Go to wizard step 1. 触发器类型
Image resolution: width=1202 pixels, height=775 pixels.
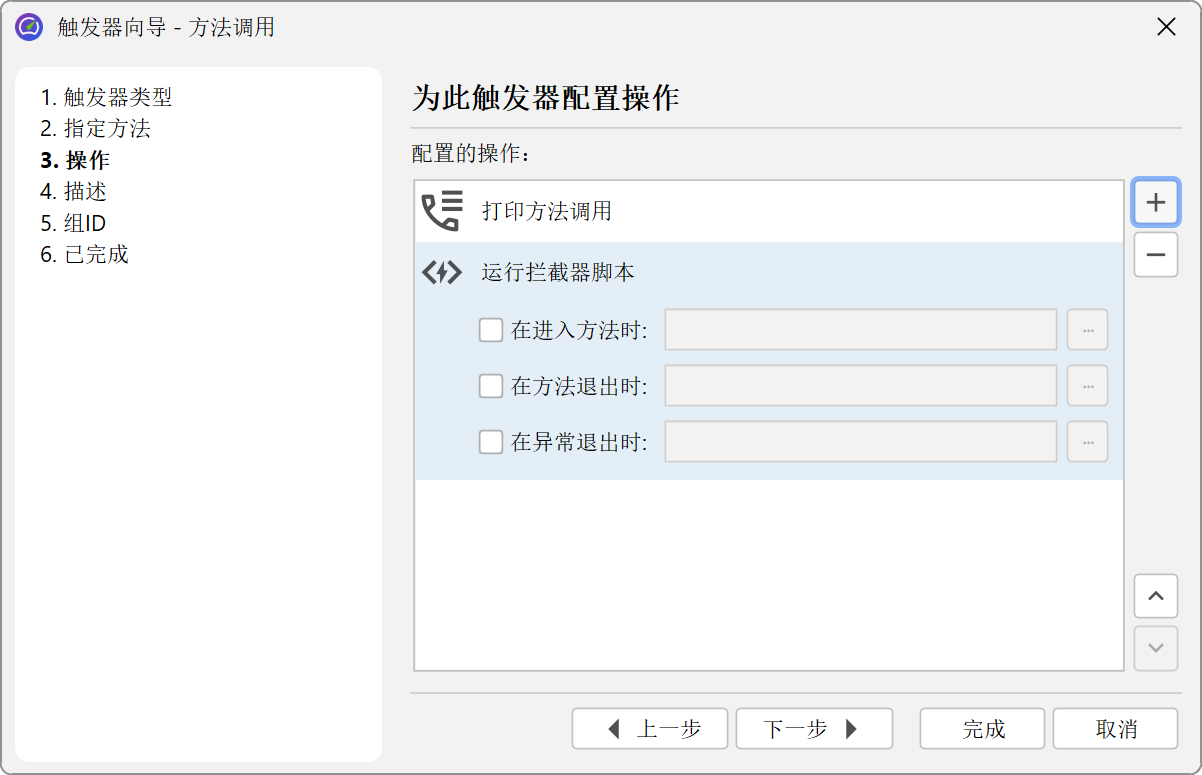click(106, 97)
